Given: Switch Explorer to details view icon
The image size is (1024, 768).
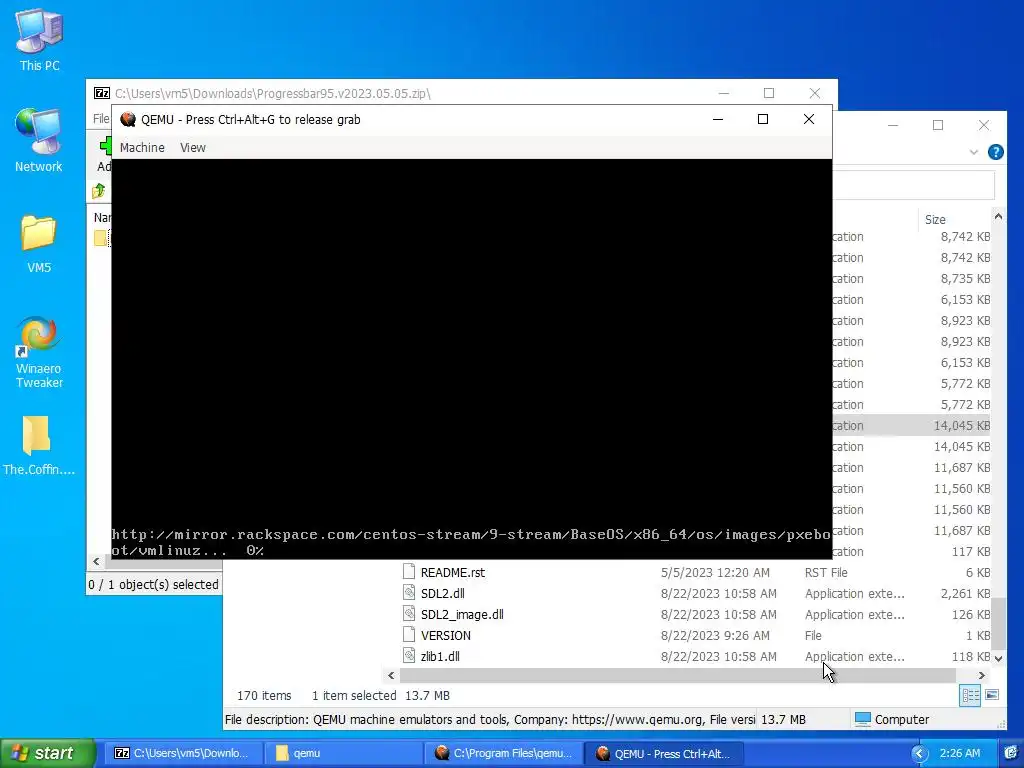Looking at the screenshot, I should [x=970, y=696].
